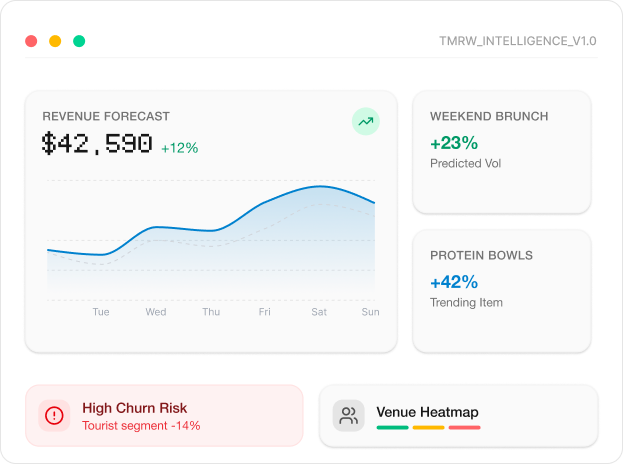Click the +12% revenue change label

coord(180,148)
